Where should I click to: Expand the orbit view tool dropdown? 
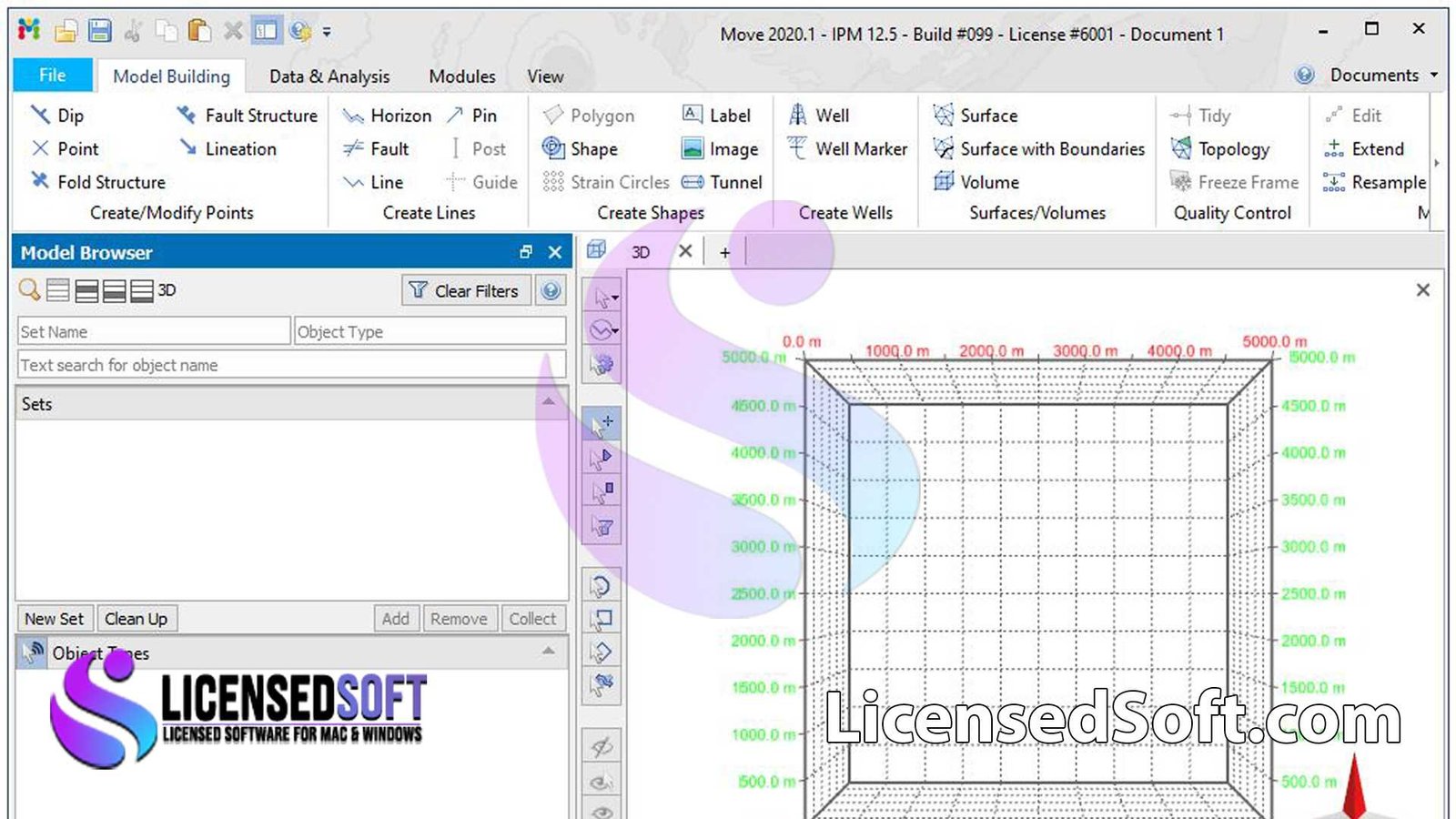pos(616,330)
